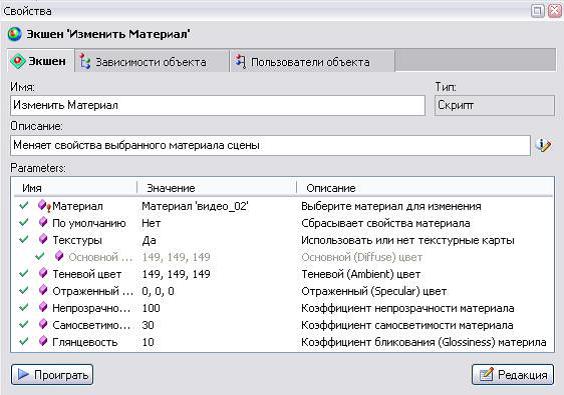Click the Описание text field
This screenshot has width=564, height=395.
[x=270, y=145]
